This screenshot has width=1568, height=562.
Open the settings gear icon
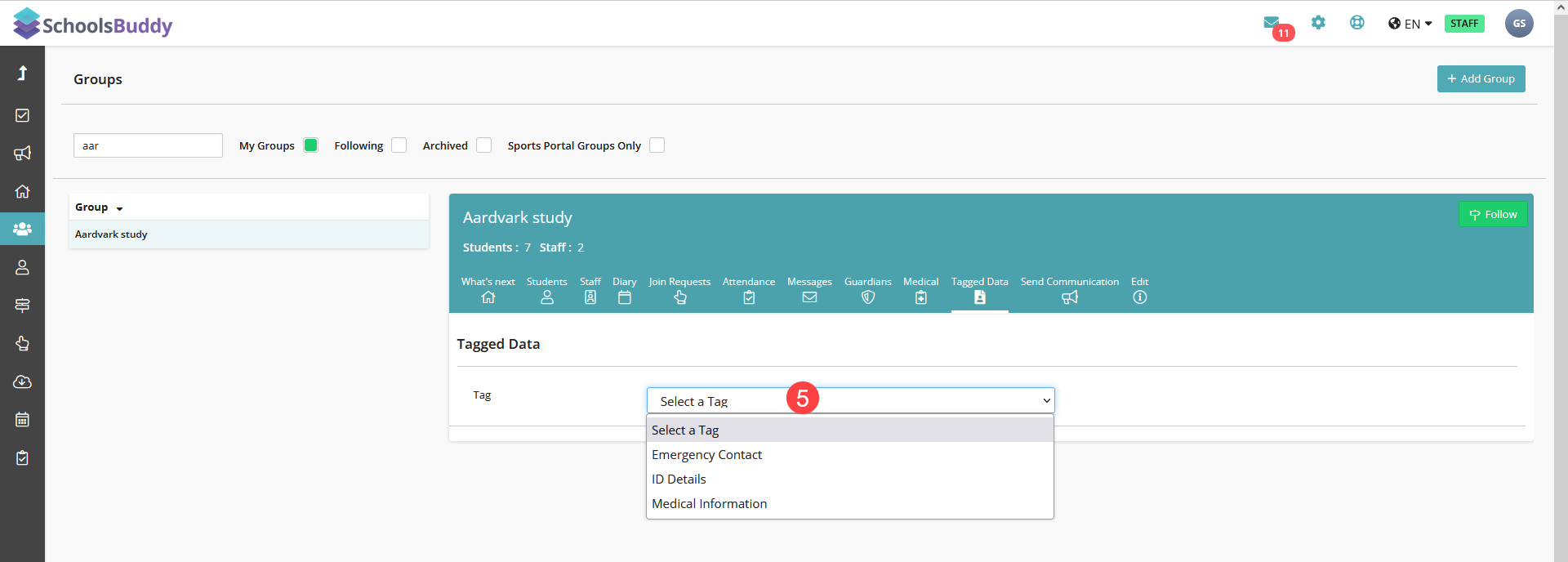pos(1318,23)
